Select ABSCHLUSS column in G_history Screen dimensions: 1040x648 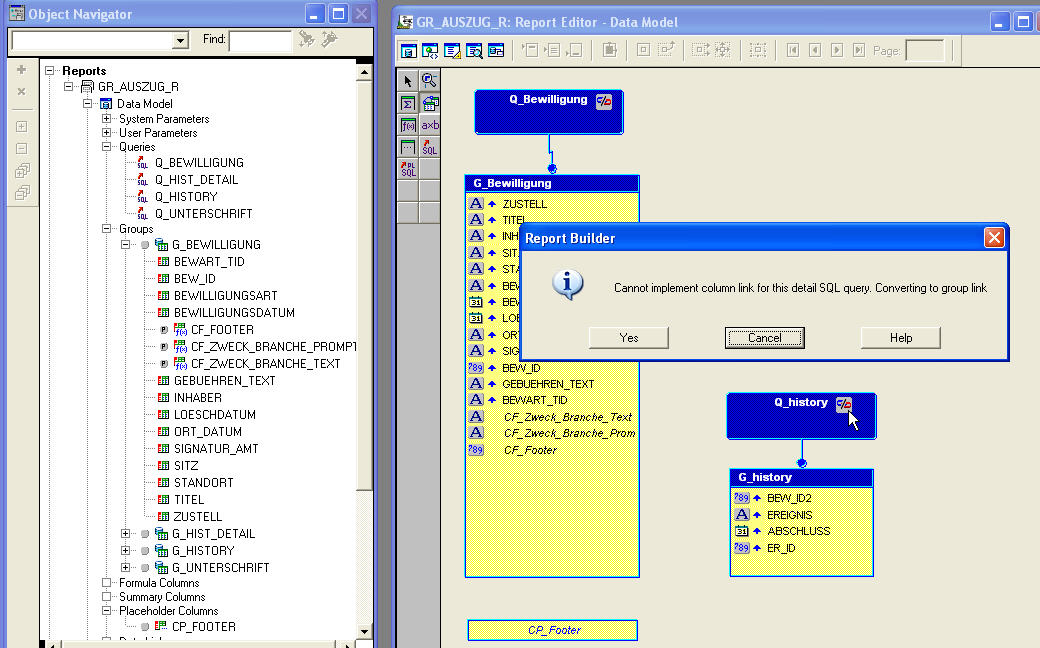[x=799, y=531]
